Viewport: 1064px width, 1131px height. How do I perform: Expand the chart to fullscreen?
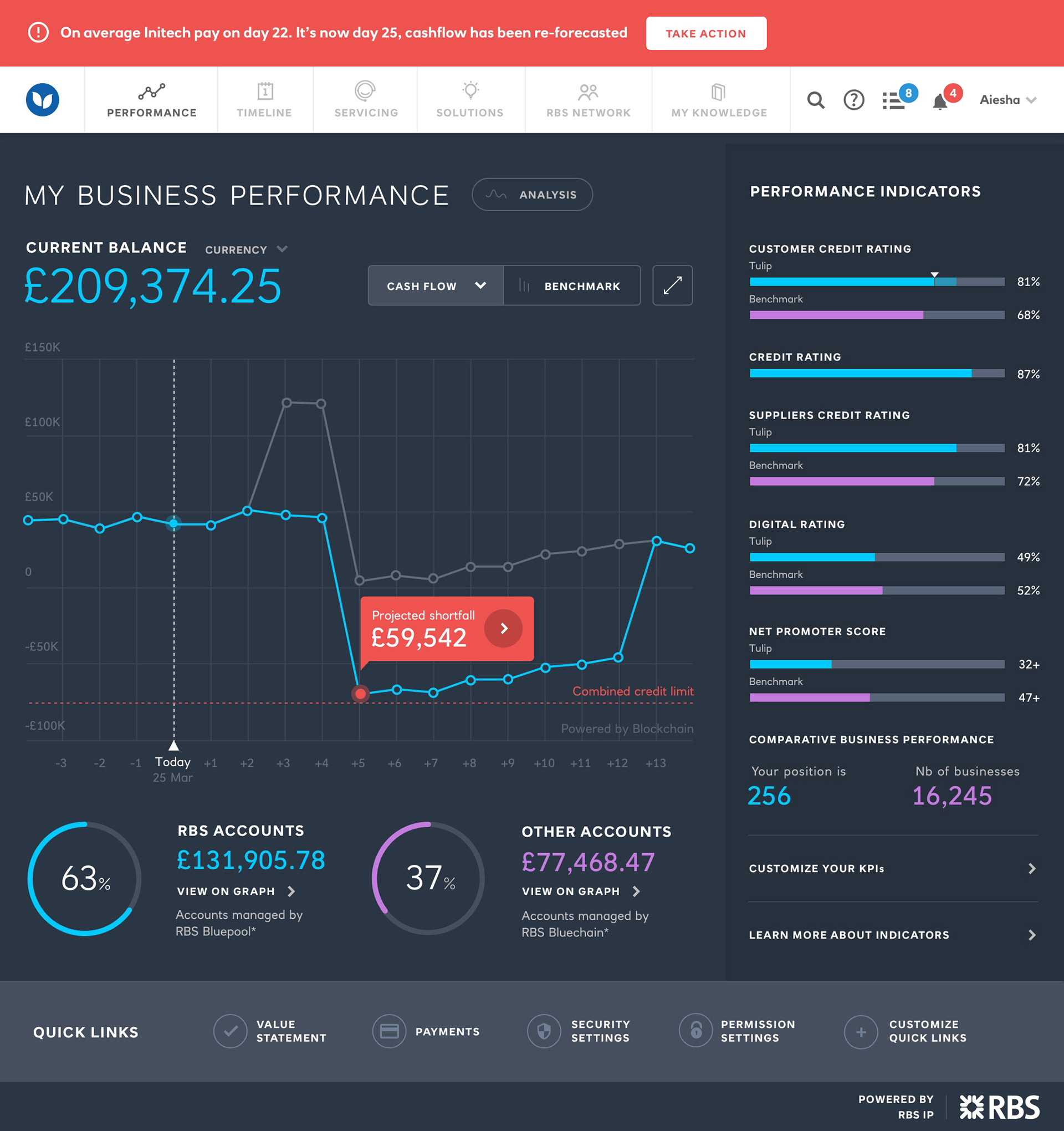[x=672, y=286]
